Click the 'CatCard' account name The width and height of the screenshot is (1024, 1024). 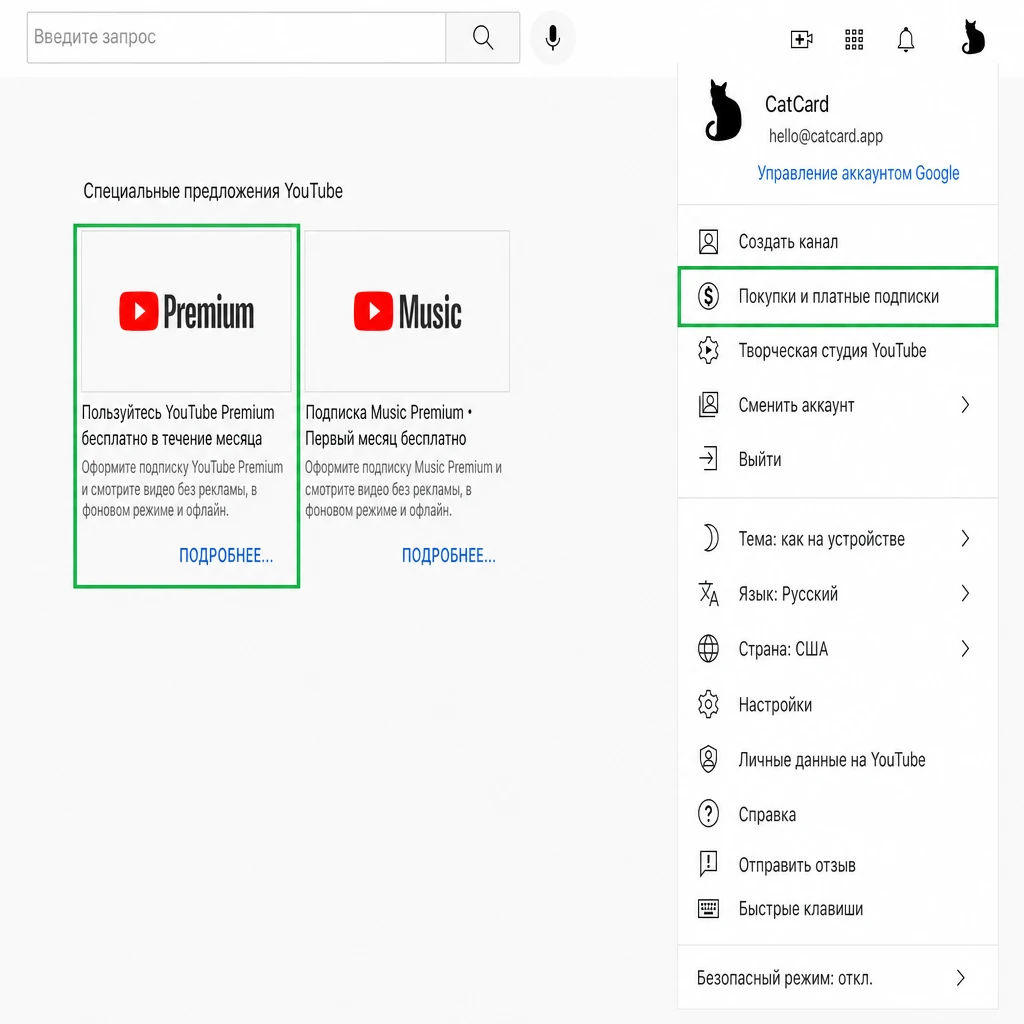[x=797, y=104]
